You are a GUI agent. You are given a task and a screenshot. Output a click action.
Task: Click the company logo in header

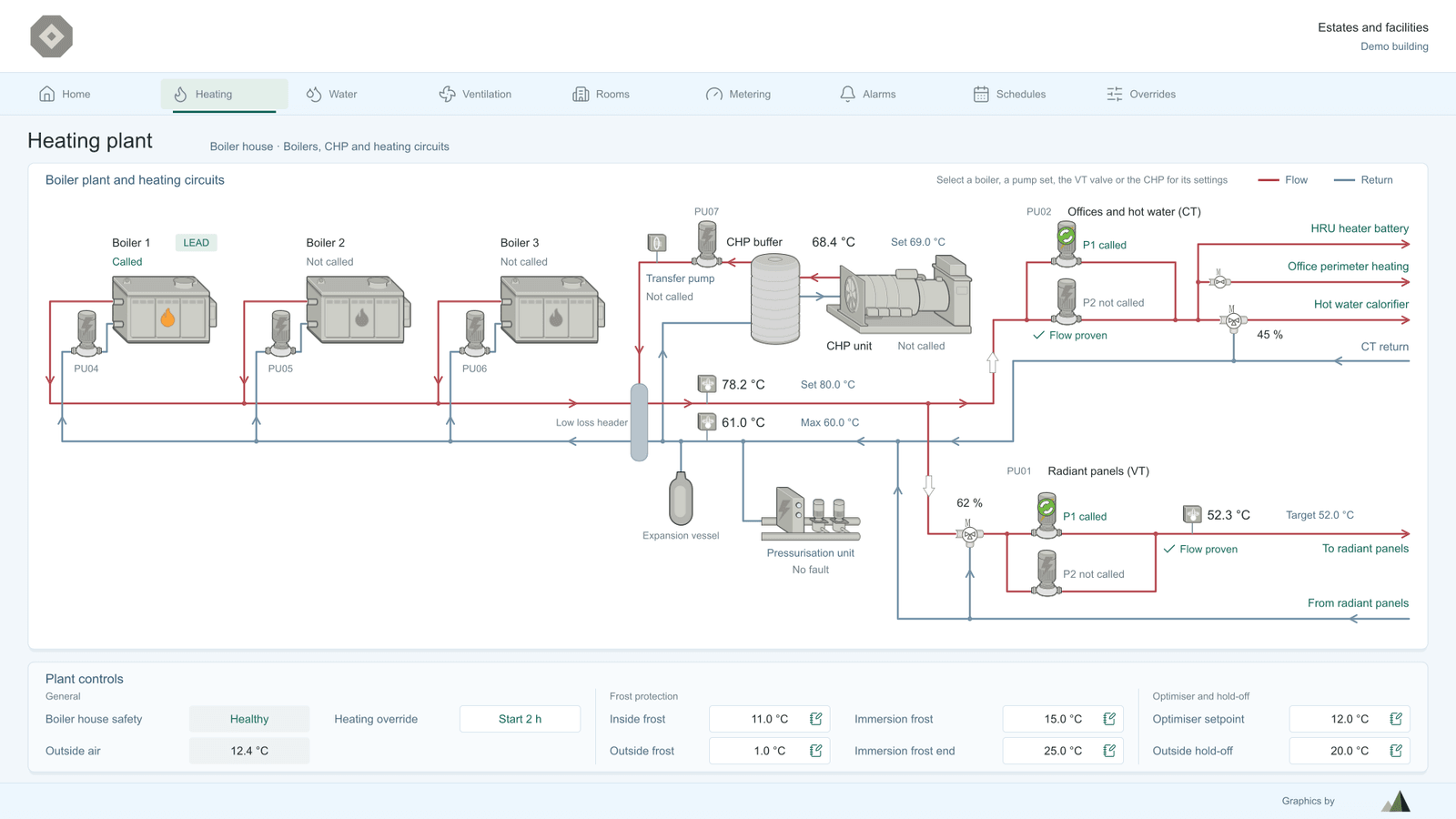click(x=52, y=36)
